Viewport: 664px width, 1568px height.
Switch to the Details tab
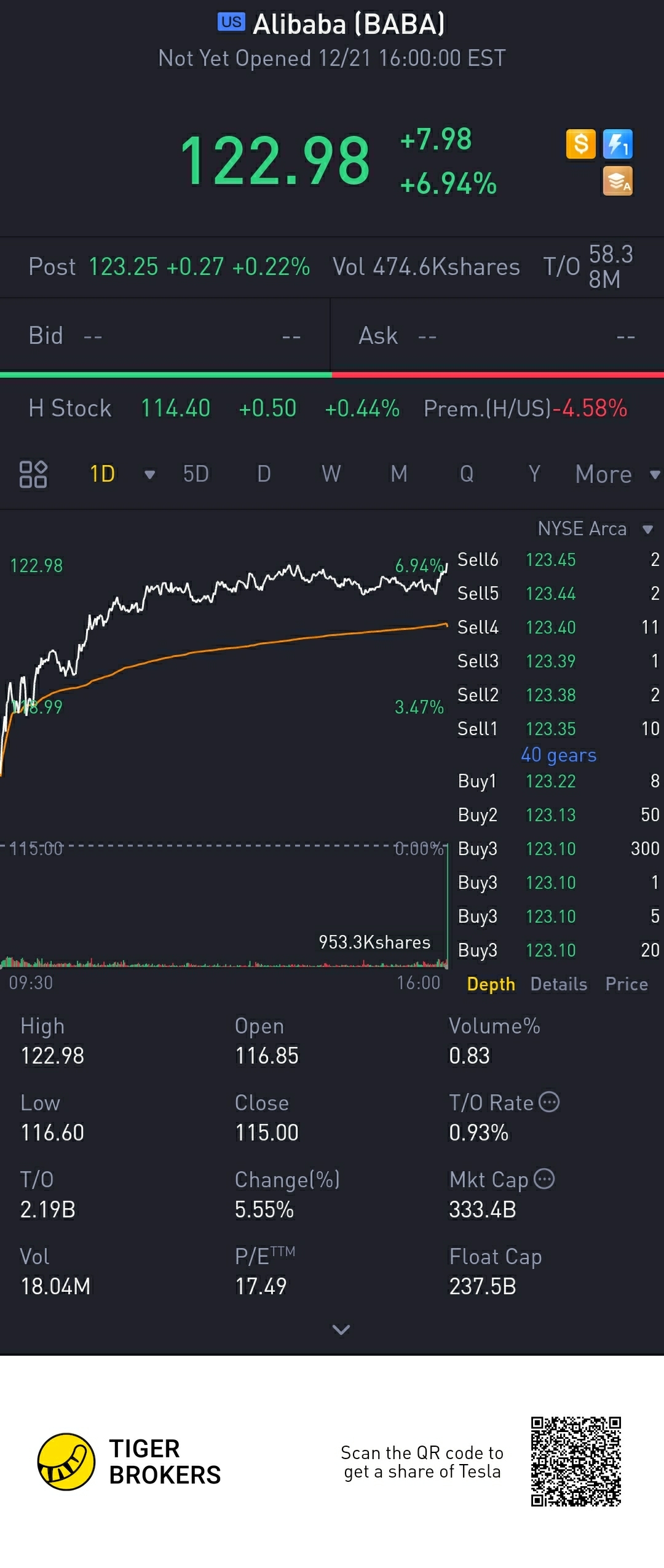[559, 984]
